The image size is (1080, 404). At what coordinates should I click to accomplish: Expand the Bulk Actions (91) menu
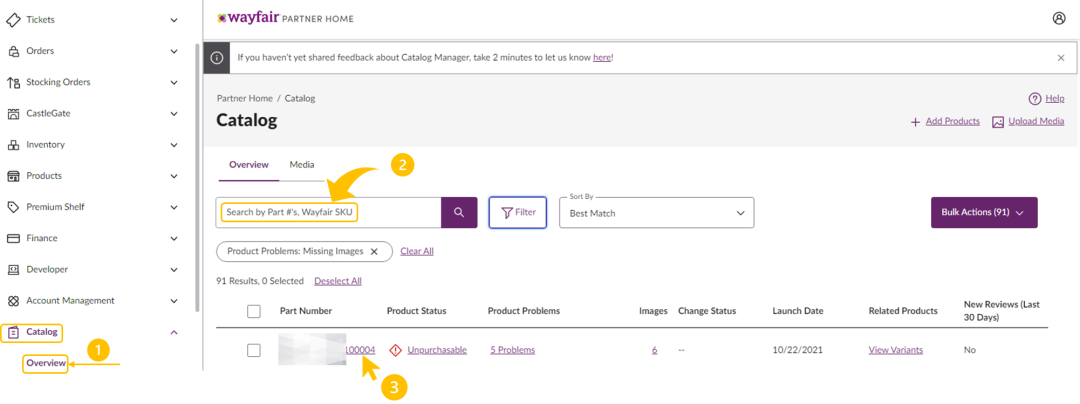(983, 212)
